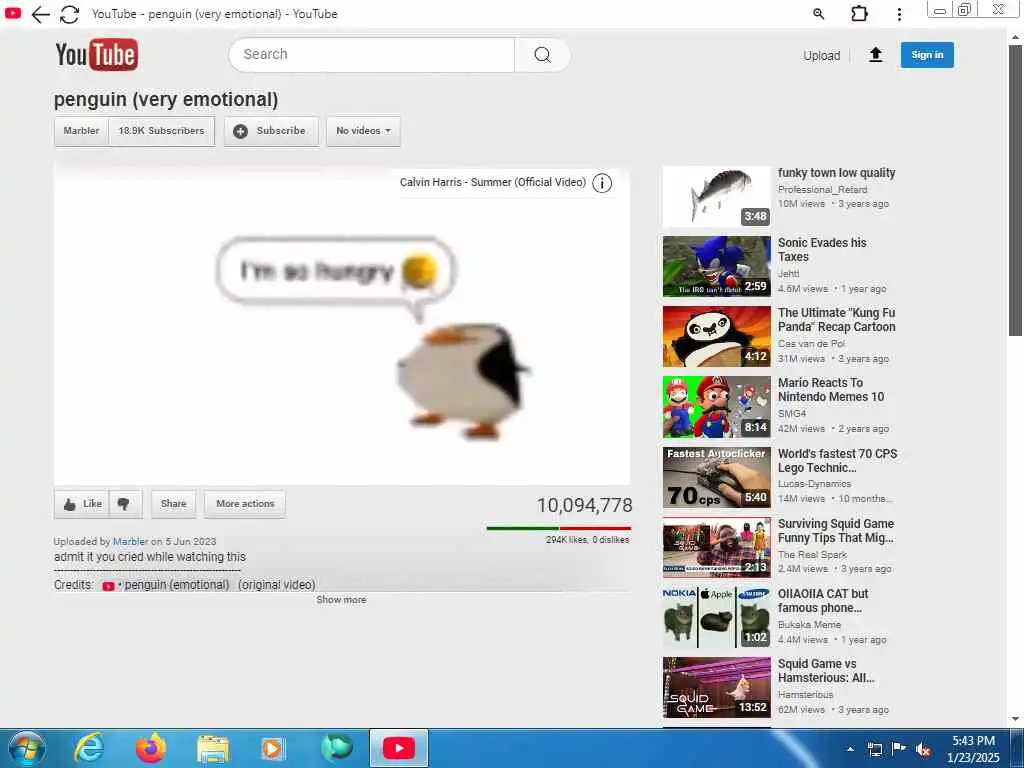1024x768 pixels.
Task: Open the Windows Start orb
Action: click(x=27, y=748)
